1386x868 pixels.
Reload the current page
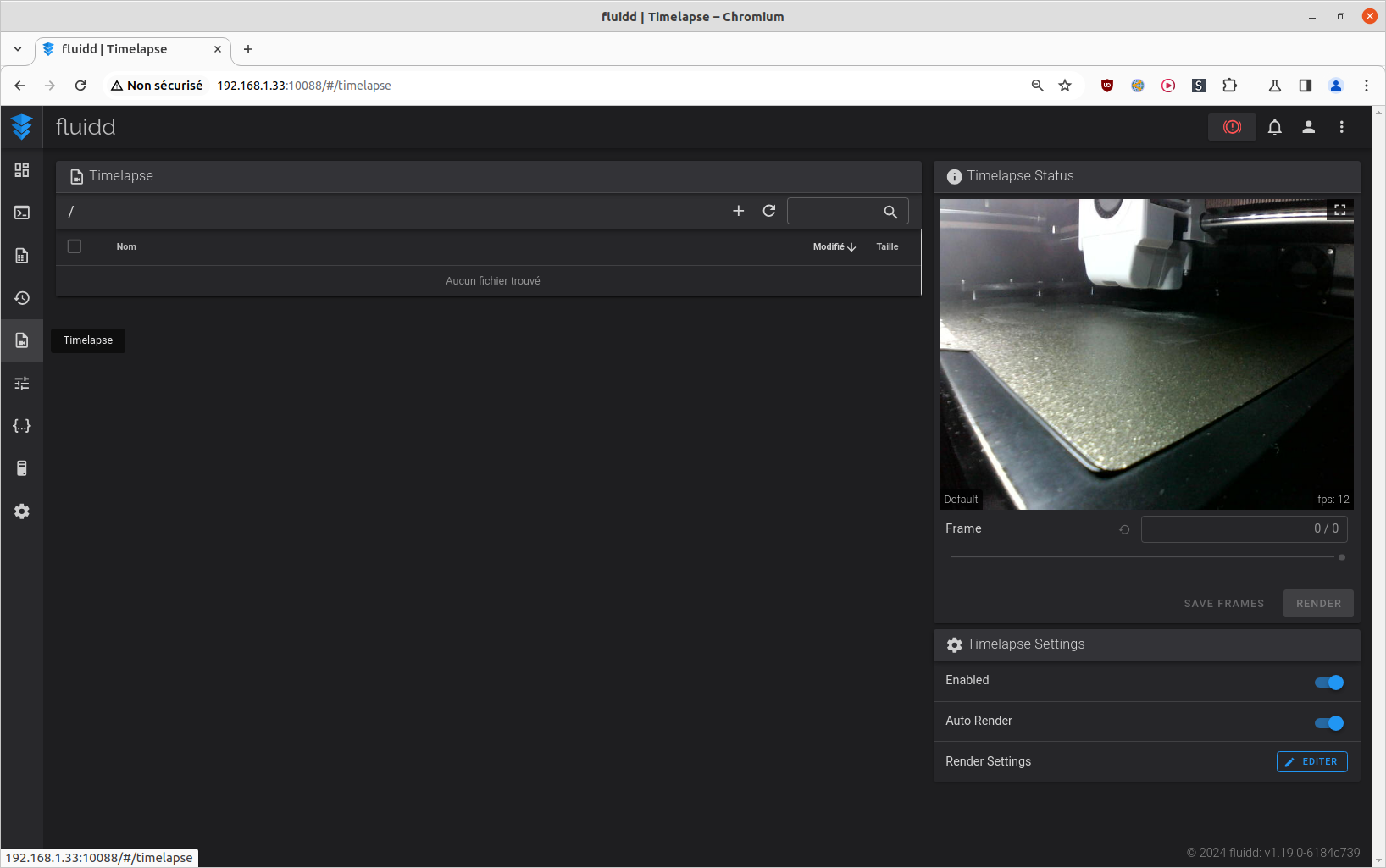pos(80,86)
